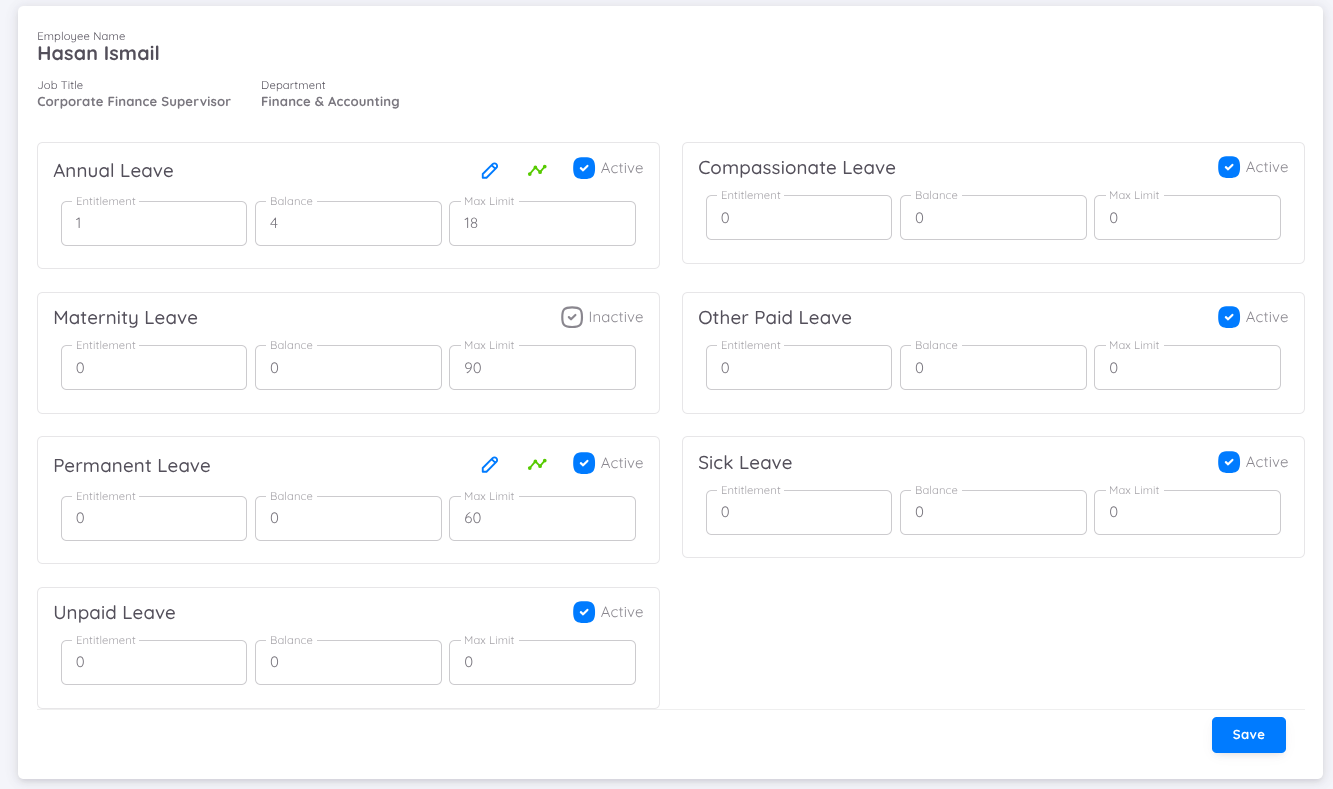Enable the Inactive toggle for Maternity Leave
The image size is (1333, 789).
point(571,316)
